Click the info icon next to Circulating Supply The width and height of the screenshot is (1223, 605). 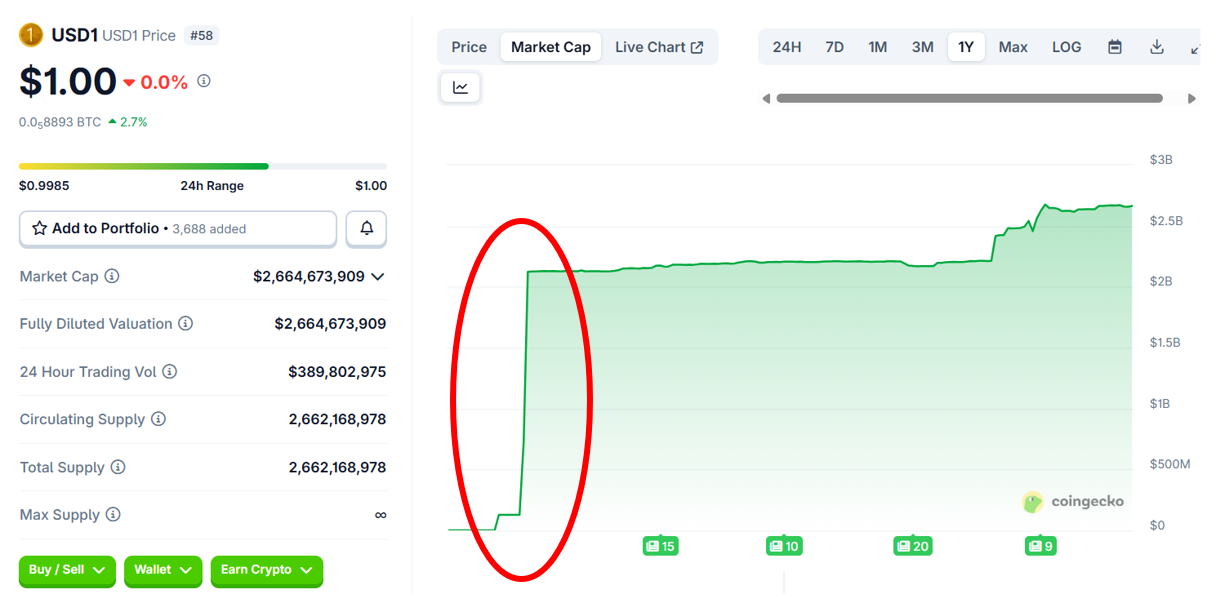coord(158,419)
